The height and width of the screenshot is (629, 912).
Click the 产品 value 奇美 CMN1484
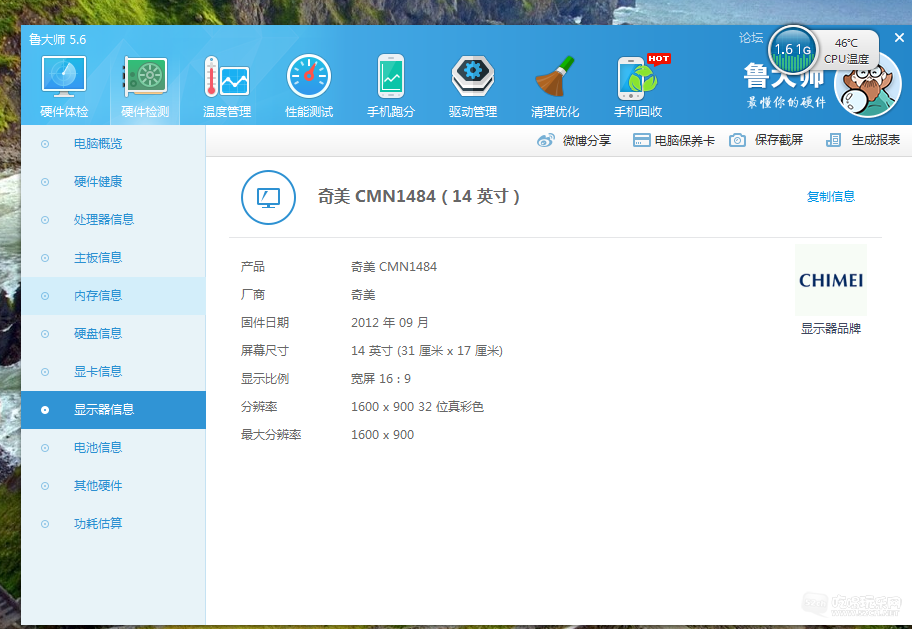point(394,267)
